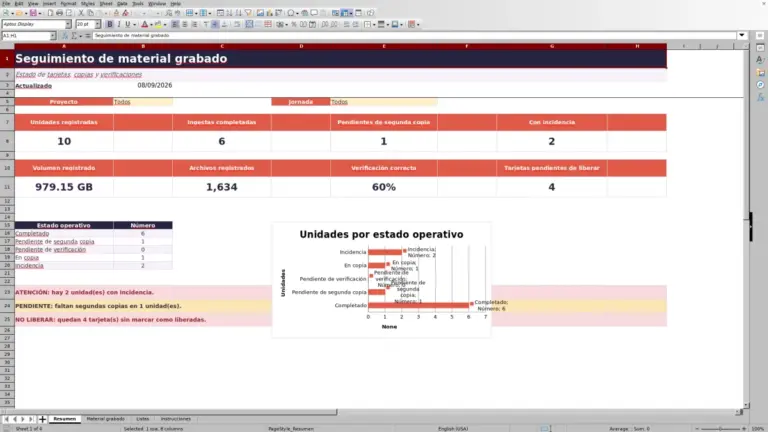
Task: Expand the Font Color dropdown arrow
Action: pos(151,24)
